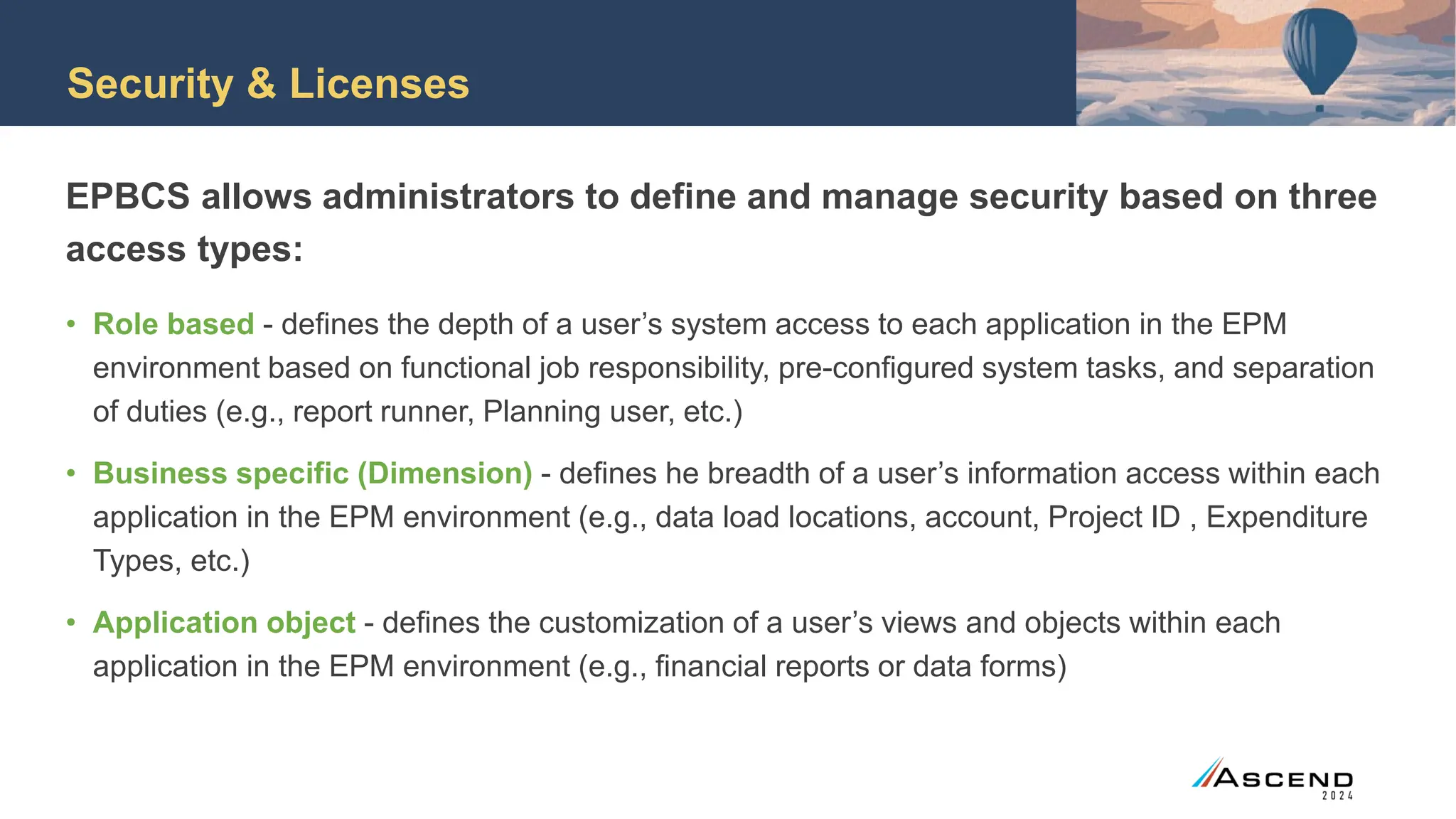Click the Security & Licenses slide title
1456x819 pixels.
click(x=268, y=84)
